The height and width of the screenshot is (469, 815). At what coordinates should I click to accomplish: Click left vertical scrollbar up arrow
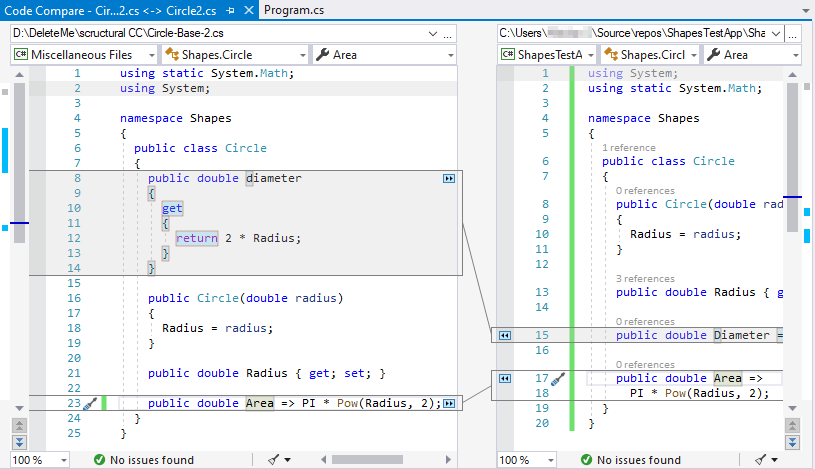pos(19,75)
